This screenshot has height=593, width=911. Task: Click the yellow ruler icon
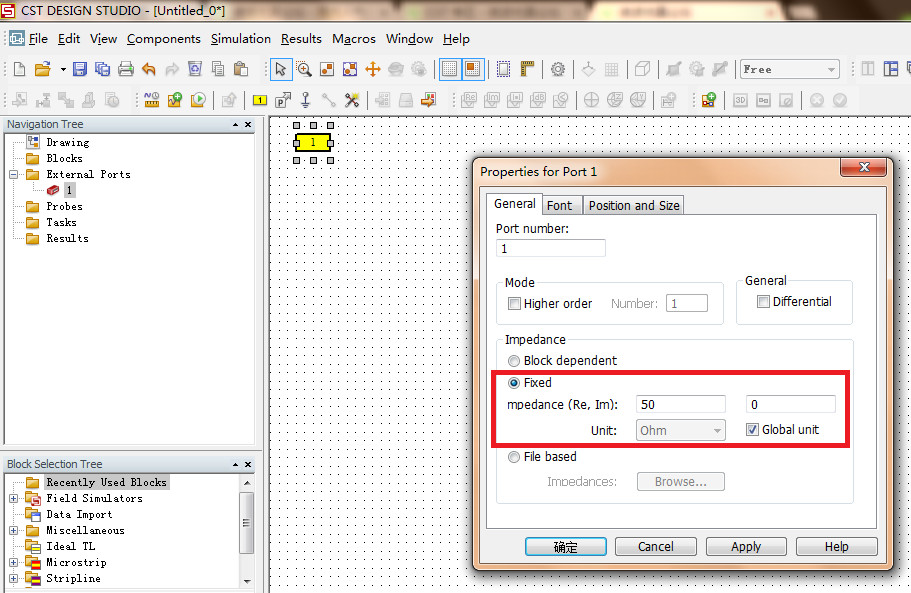point(527,70)
